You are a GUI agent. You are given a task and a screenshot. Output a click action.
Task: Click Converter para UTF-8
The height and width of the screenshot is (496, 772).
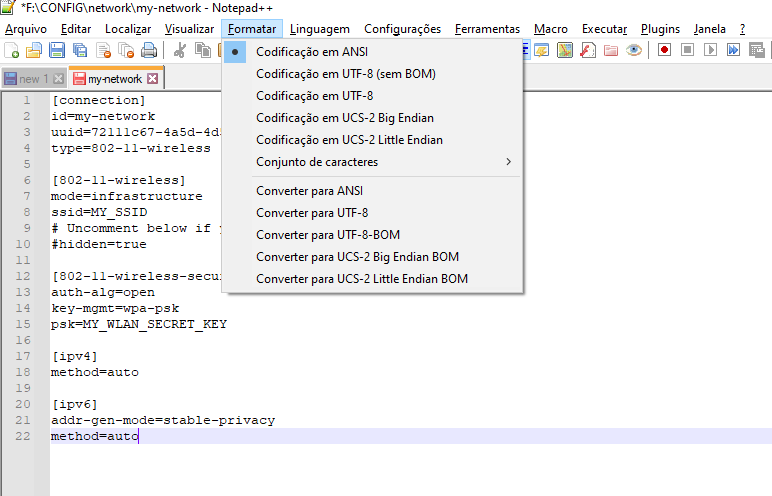373,213
